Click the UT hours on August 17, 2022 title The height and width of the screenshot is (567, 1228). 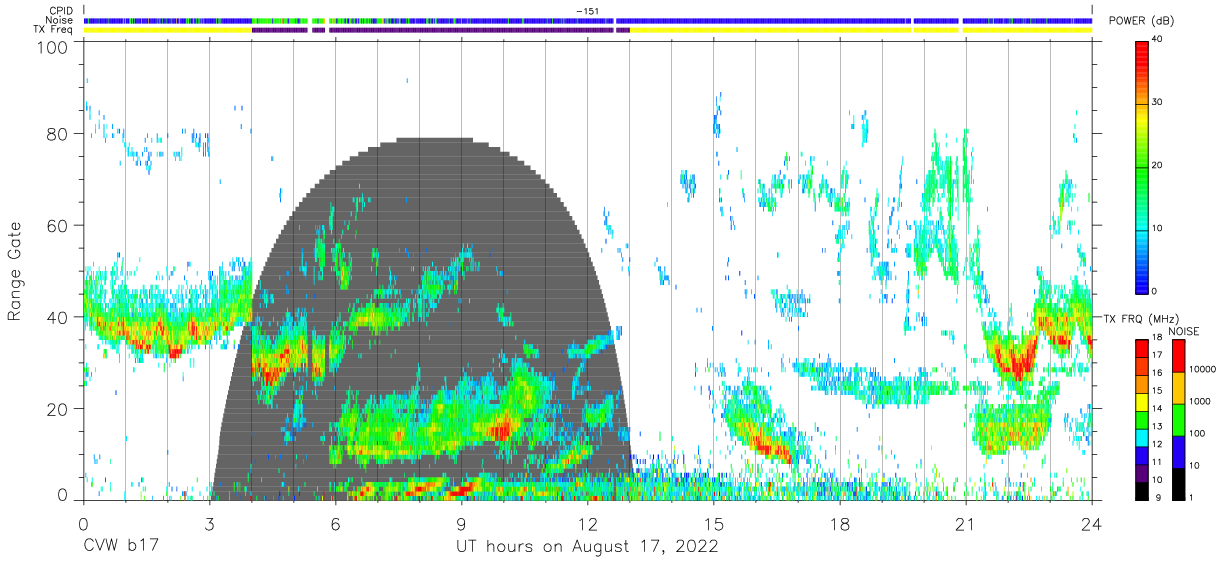(x=587, y=547)
